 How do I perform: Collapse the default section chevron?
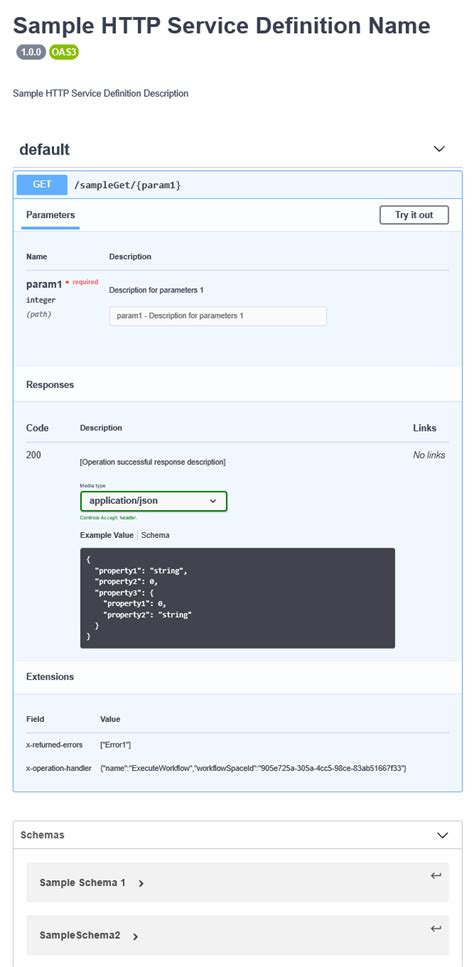(x=439, y=149)
